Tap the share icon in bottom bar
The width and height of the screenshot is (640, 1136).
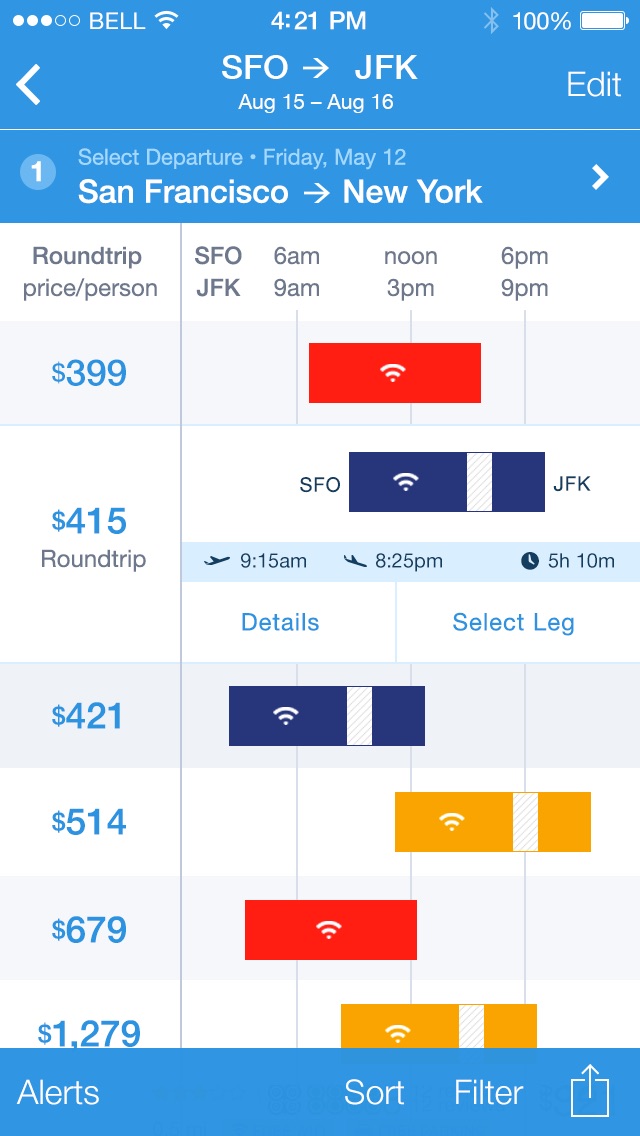(x=590, y=1091)
